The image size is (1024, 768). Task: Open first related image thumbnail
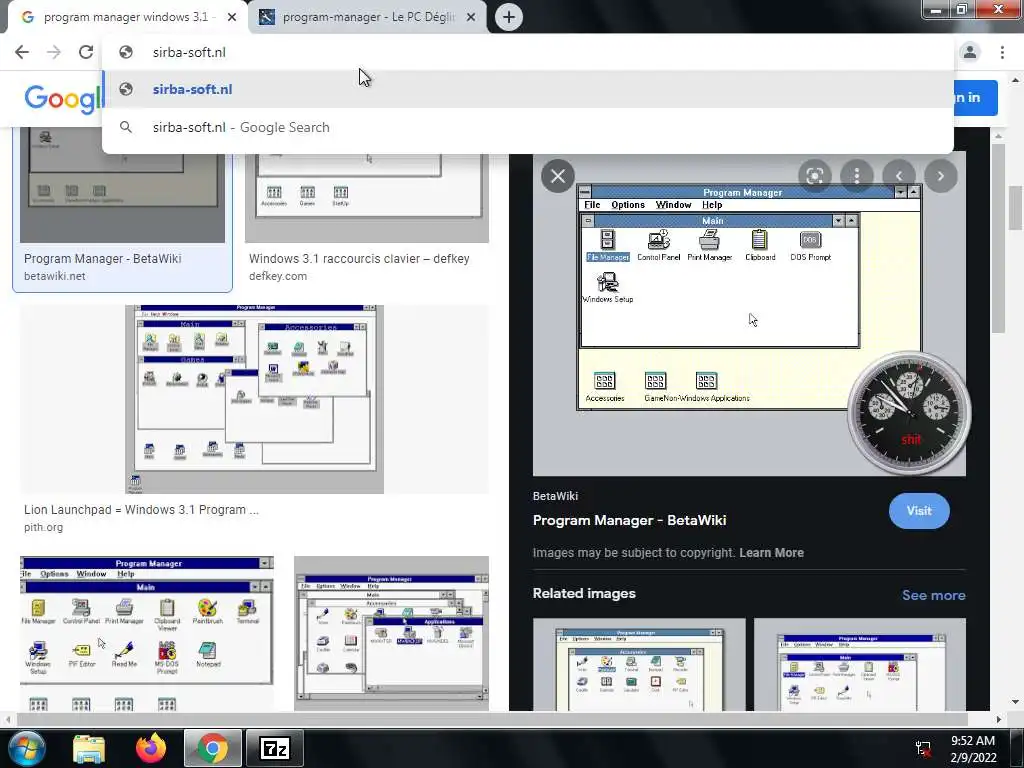click(x=639, y=665)
